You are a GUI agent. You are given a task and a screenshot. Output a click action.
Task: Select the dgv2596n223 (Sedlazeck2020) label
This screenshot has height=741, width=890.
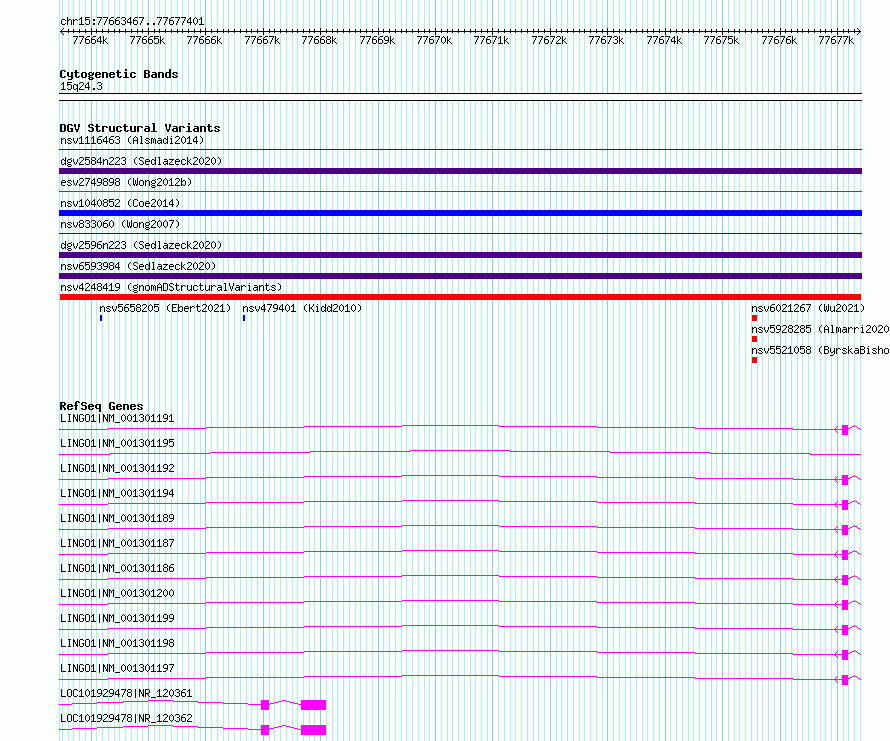(141, 245)
